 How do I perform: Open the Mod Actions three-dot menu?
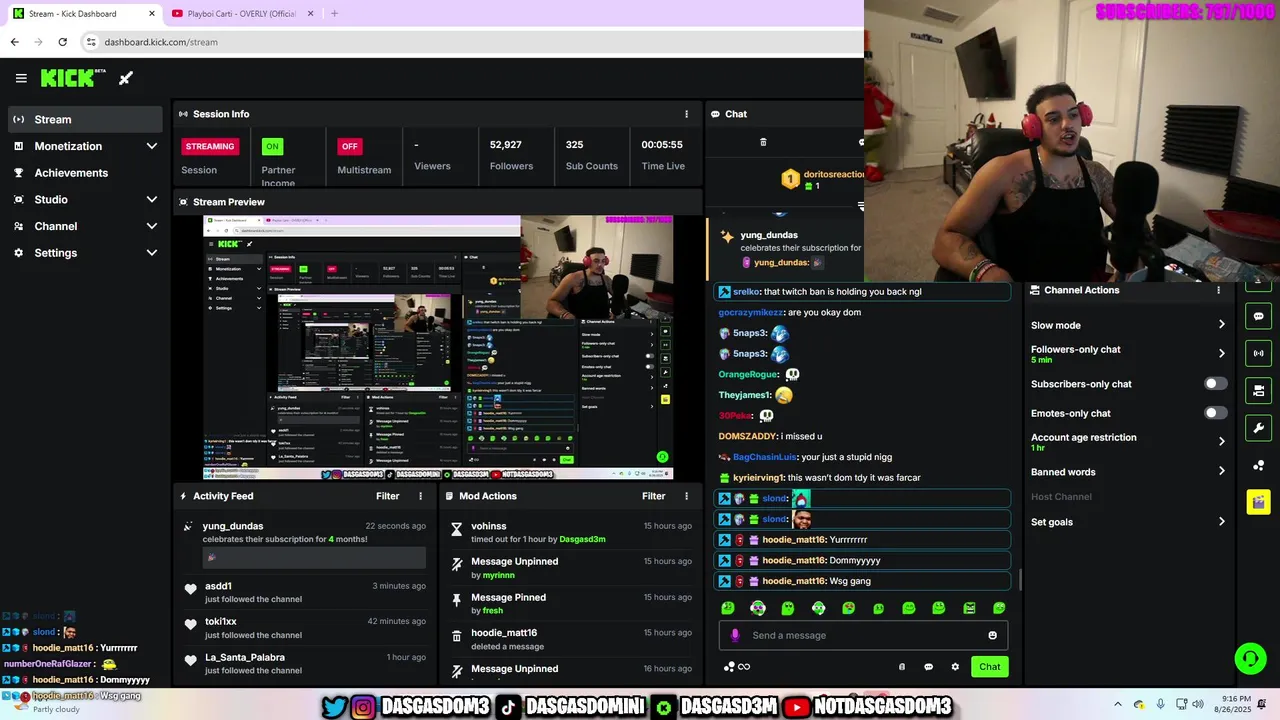point(686,496)
